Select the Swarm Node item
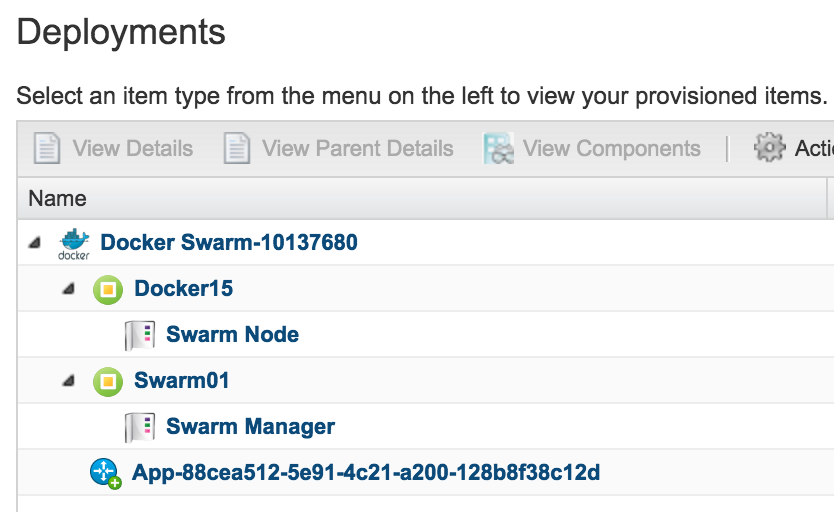 pyautogui.click(x=232, y=335)
